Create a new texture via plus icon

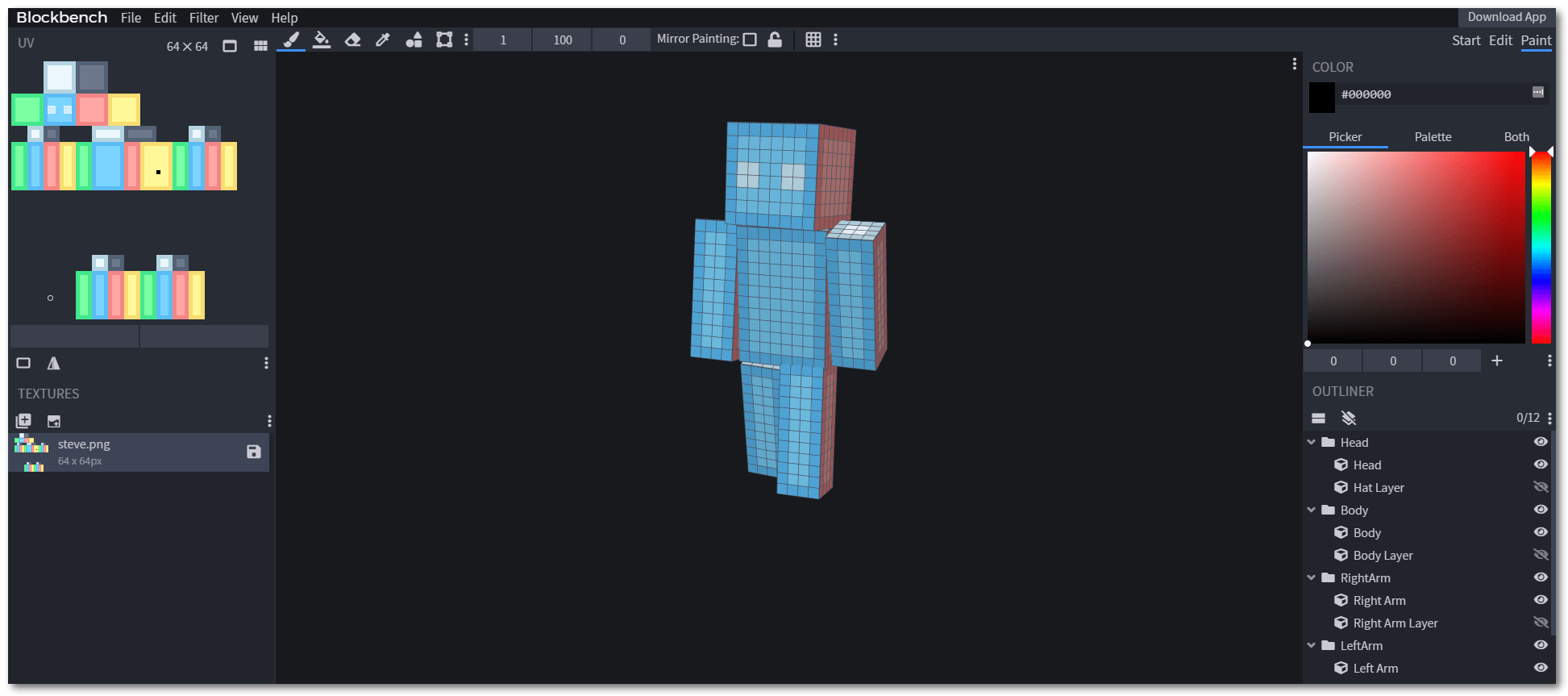click(23, 420)
